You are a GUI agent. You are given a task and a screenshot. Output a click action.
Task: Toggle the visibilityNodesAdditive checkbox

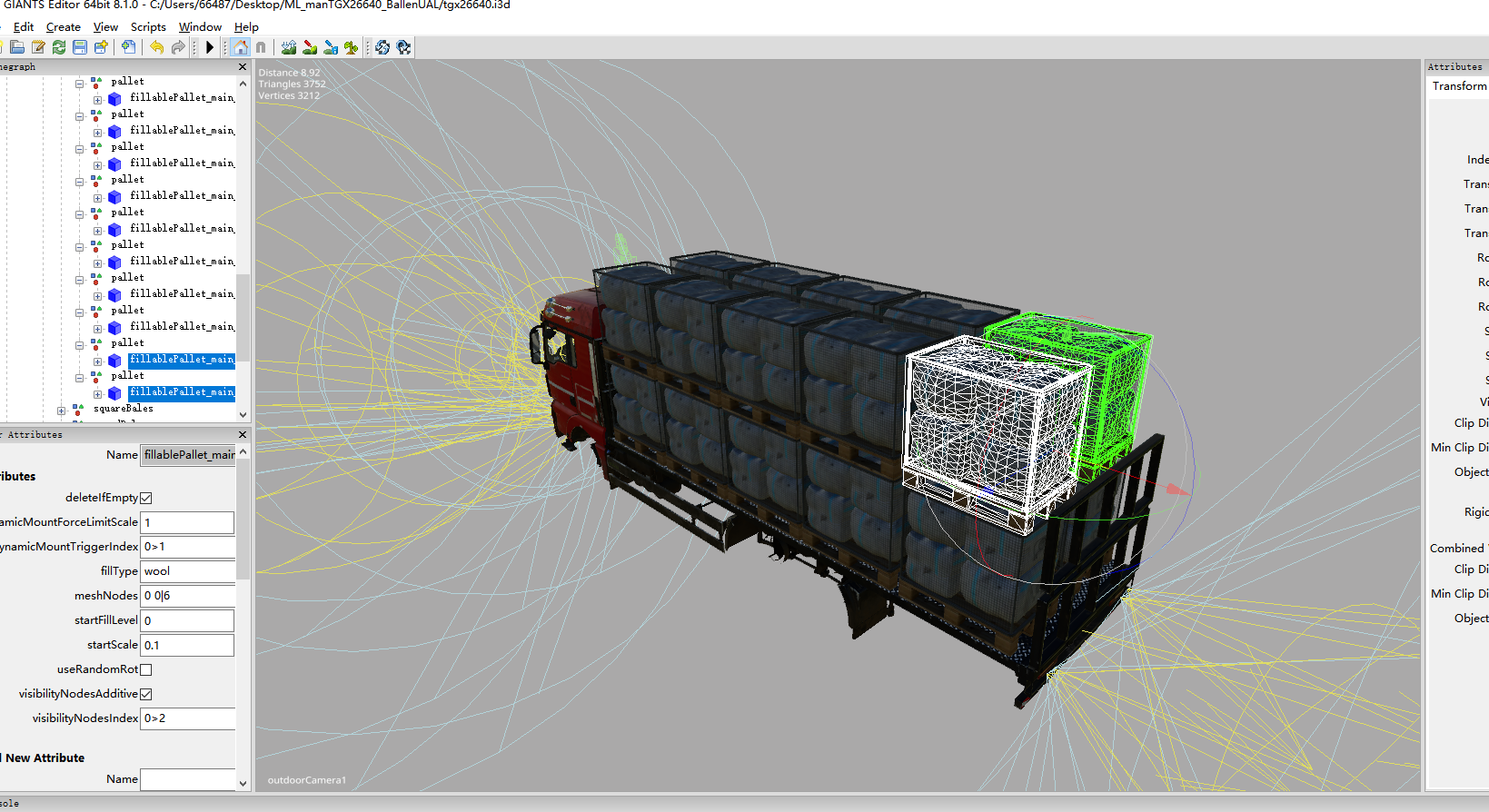[146, 694]
